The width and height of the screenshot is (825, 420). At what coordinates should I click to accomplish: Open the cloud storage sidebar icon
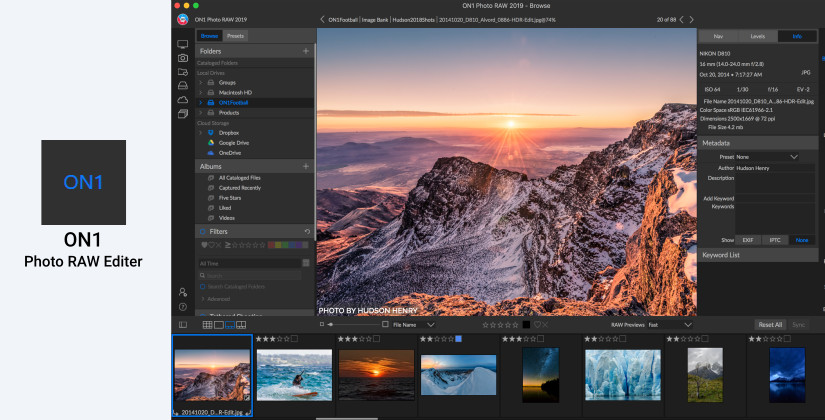tap(183, 100)
